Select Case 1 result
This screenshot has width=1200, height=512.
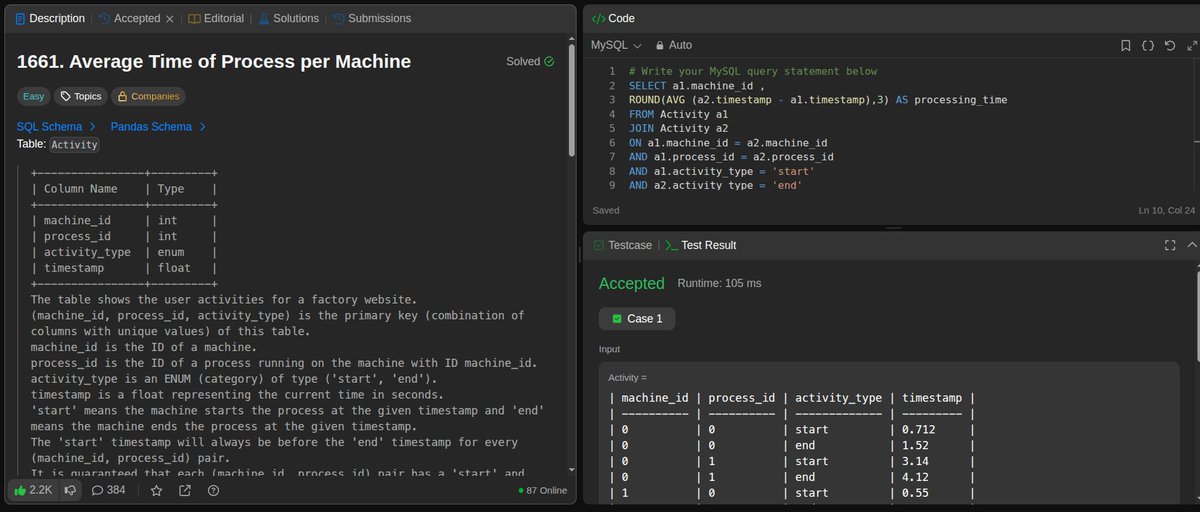(x=637, y=318)
